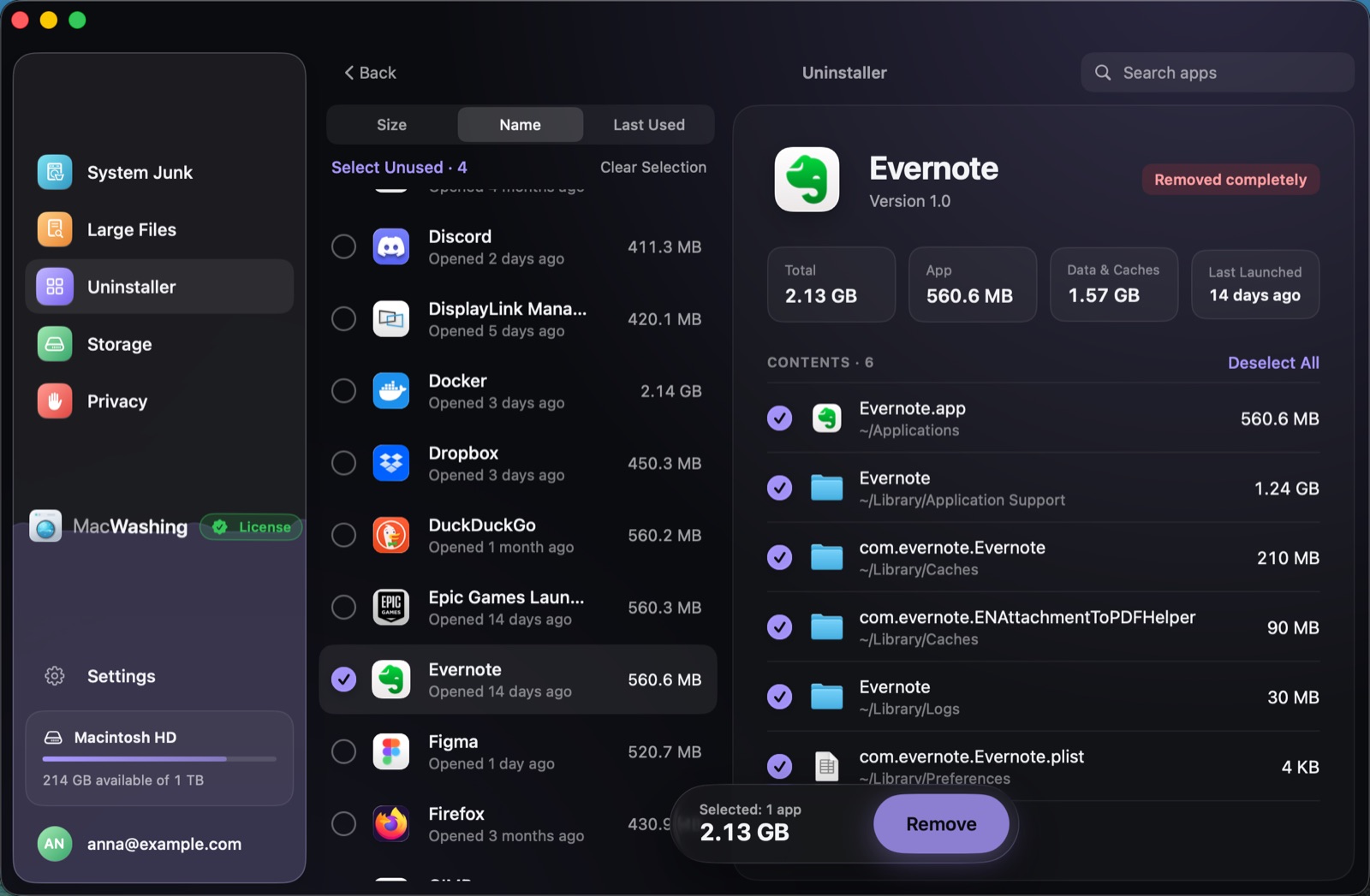Image resolution: width=1370 pixels, height=896 pixels.
Task: Check the Dropbox selection circle
Action: pos(343,463)
